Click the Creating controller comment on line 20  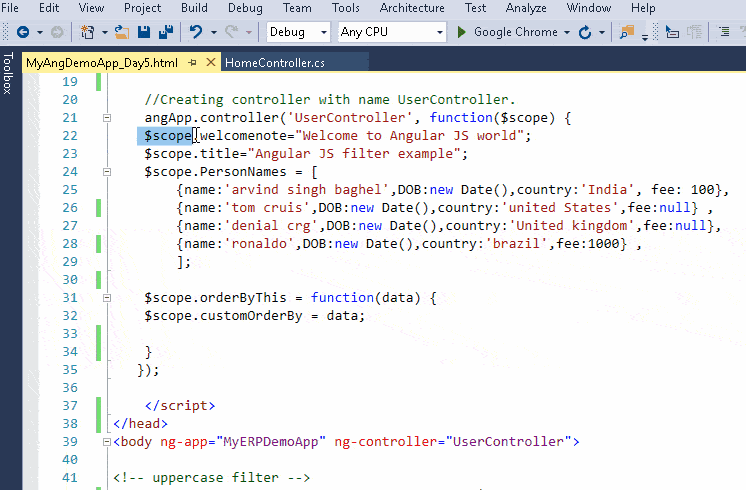click(x=330, y=99)
